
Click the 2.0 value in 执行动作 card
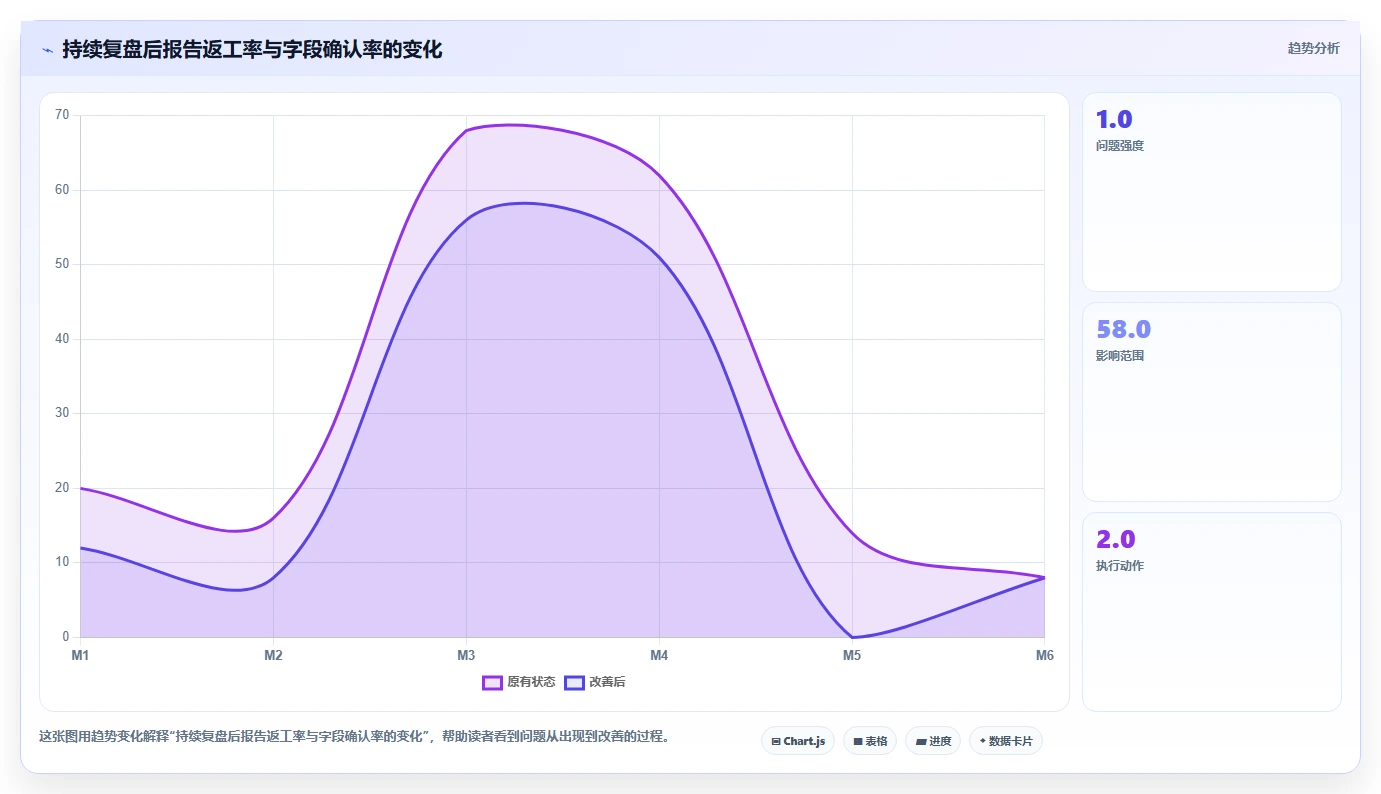tap(1116, 539)
